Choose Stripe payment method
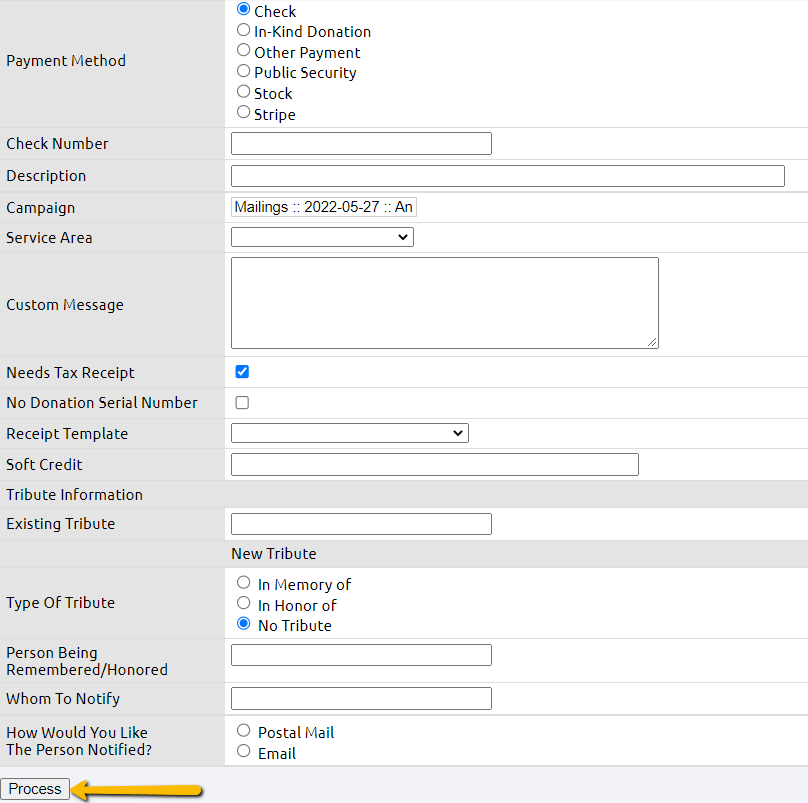The width and height of the screenshot is (808, 803). tap(242, 113)
